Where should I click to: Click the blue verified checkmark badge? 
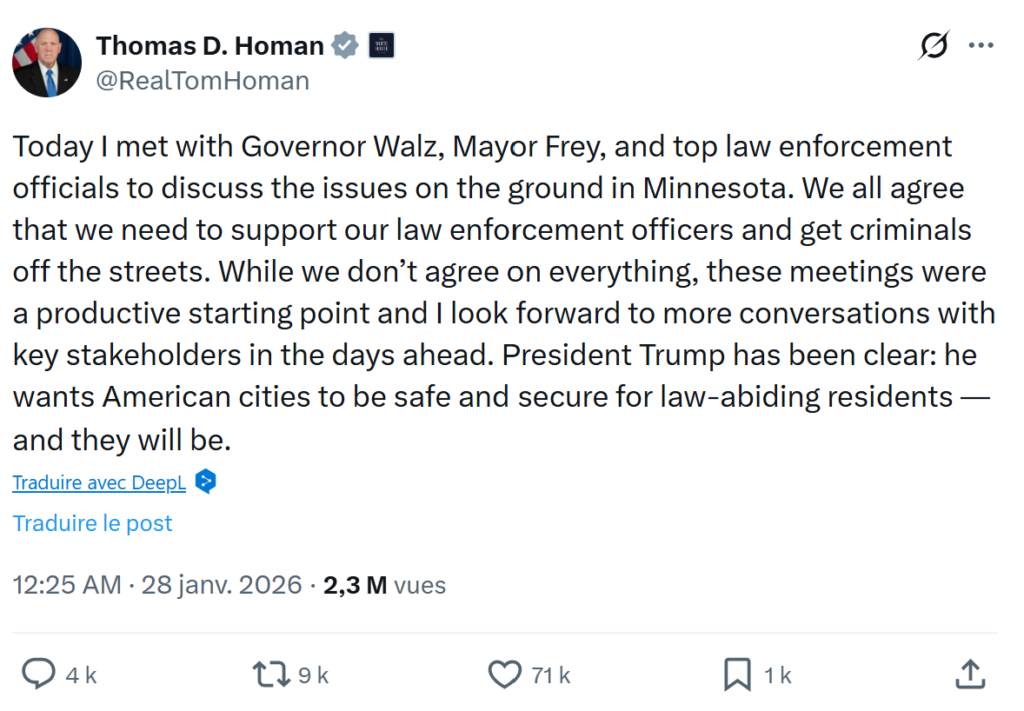point(345,45)
